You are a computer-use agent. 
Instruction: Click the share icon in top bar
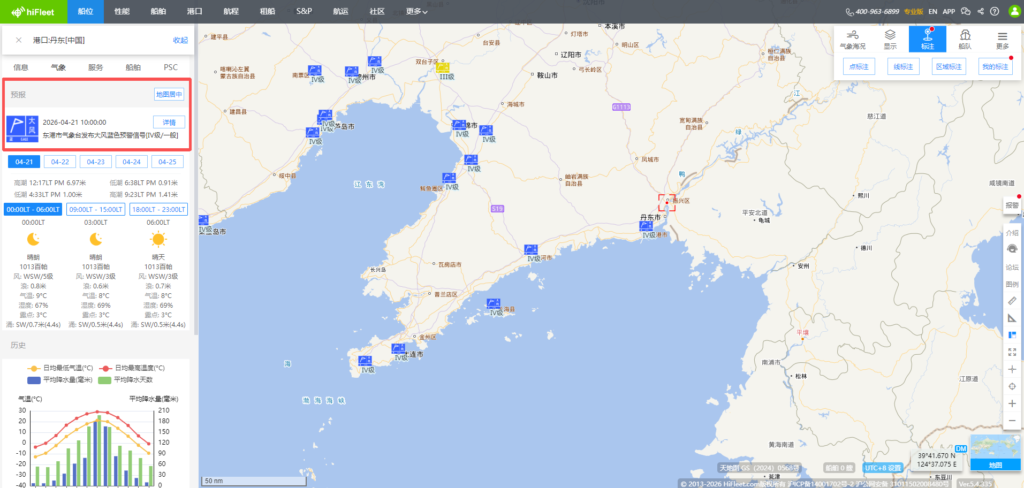[x=979, y=11]
